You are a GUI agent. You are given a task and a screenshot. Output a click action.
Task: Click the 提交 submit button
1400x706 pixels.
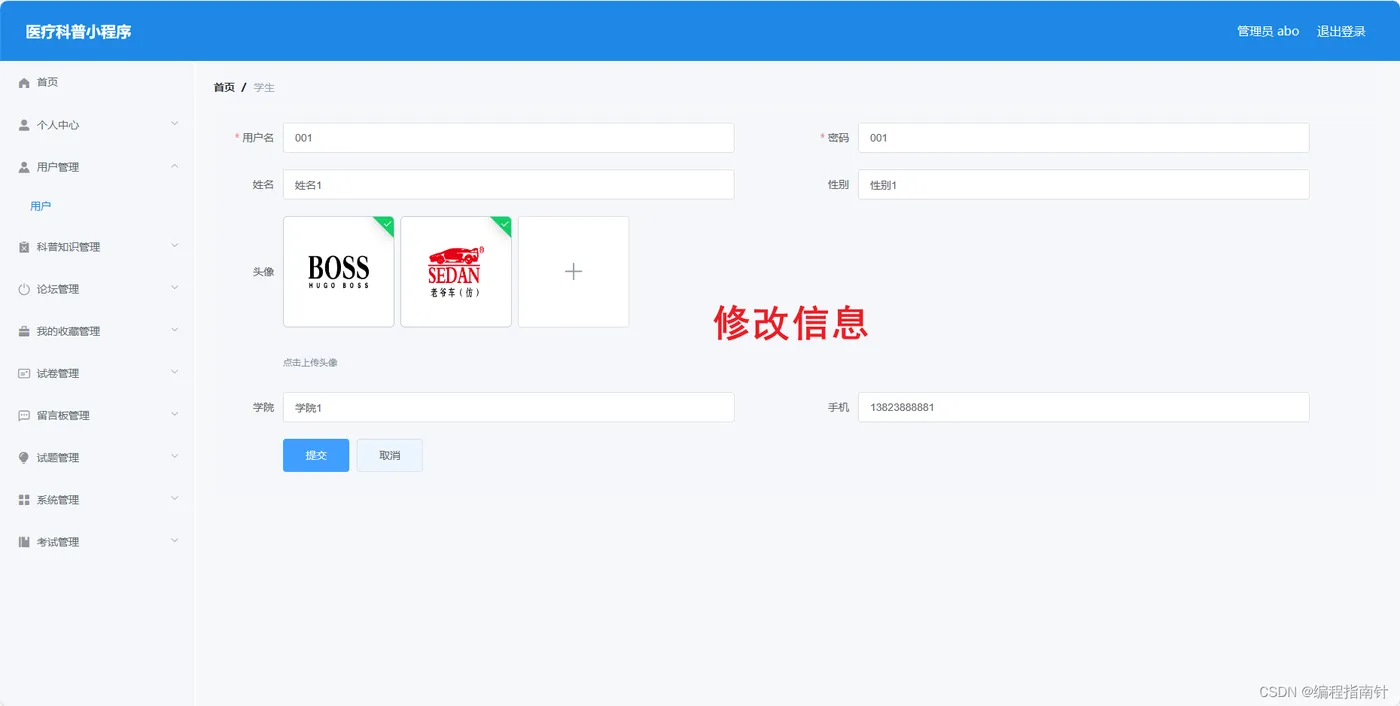tap(316, 455)
